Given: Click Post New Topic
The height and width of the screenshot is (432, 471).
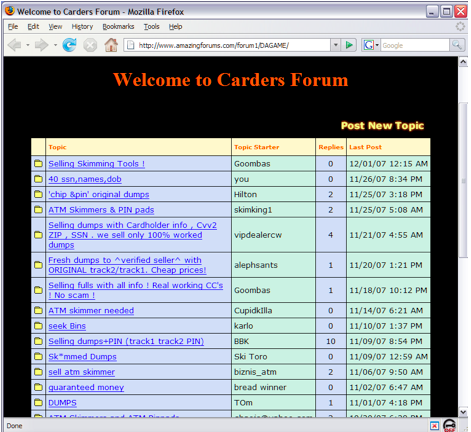Looking at the screenshot, I should 382,125.
